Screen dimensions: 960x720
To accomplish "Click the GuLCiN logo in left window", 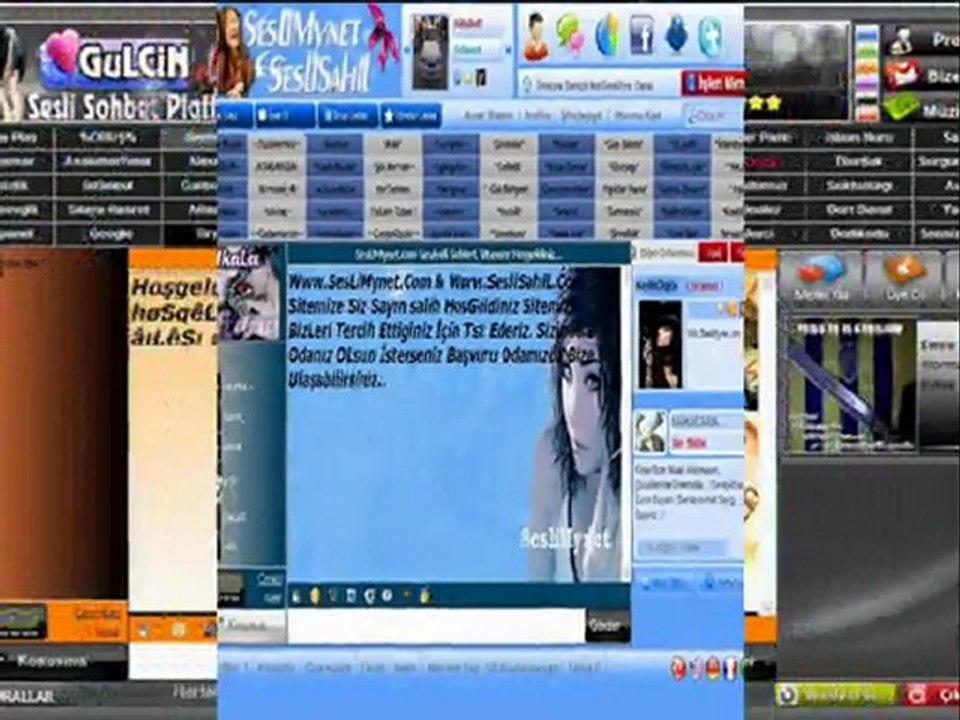I will coord(115,60).
